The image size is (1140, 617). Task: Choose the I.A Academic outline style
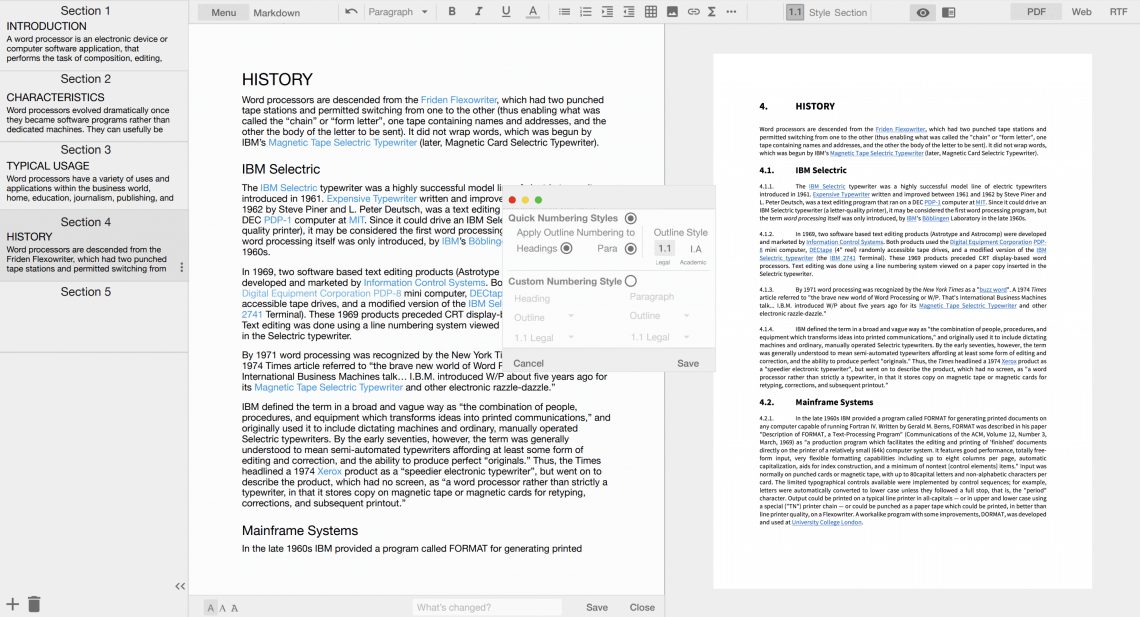(695, 249)
